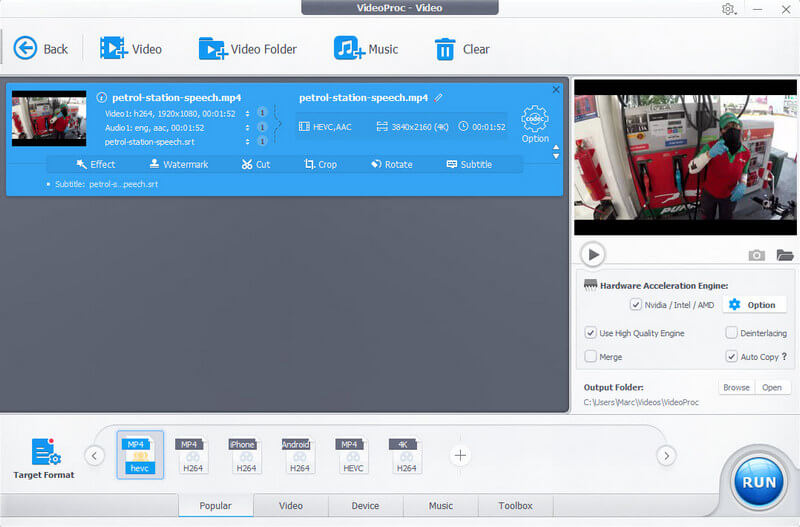800x527 pixels.
Task: Open the Crop tool
Action: [x=320, y=164]
